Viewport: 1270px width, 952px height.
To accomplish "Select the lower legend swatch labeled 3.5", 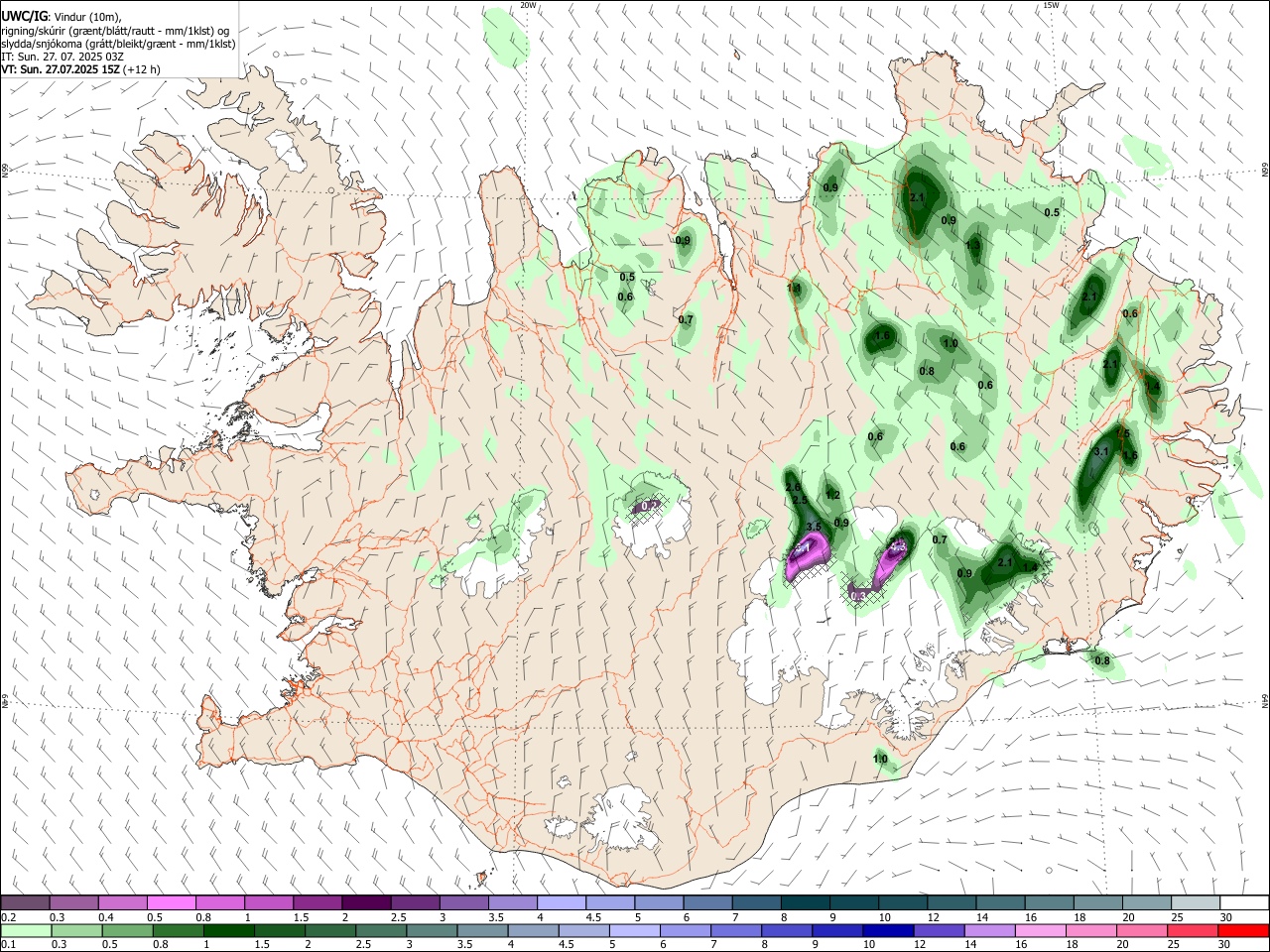I will point(482,930).
